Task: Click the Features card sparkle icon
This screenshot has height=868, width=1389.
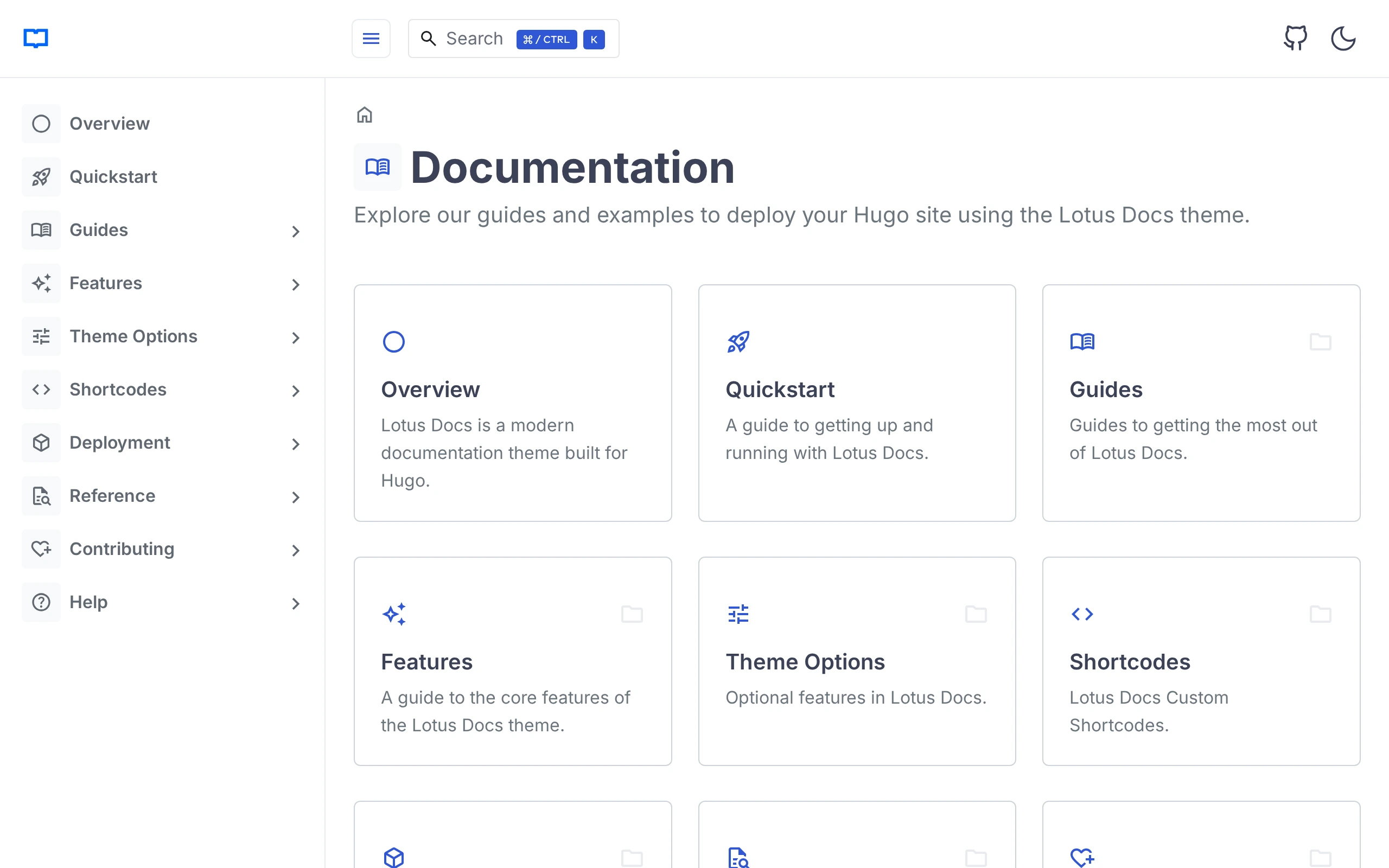Action: 394,614
